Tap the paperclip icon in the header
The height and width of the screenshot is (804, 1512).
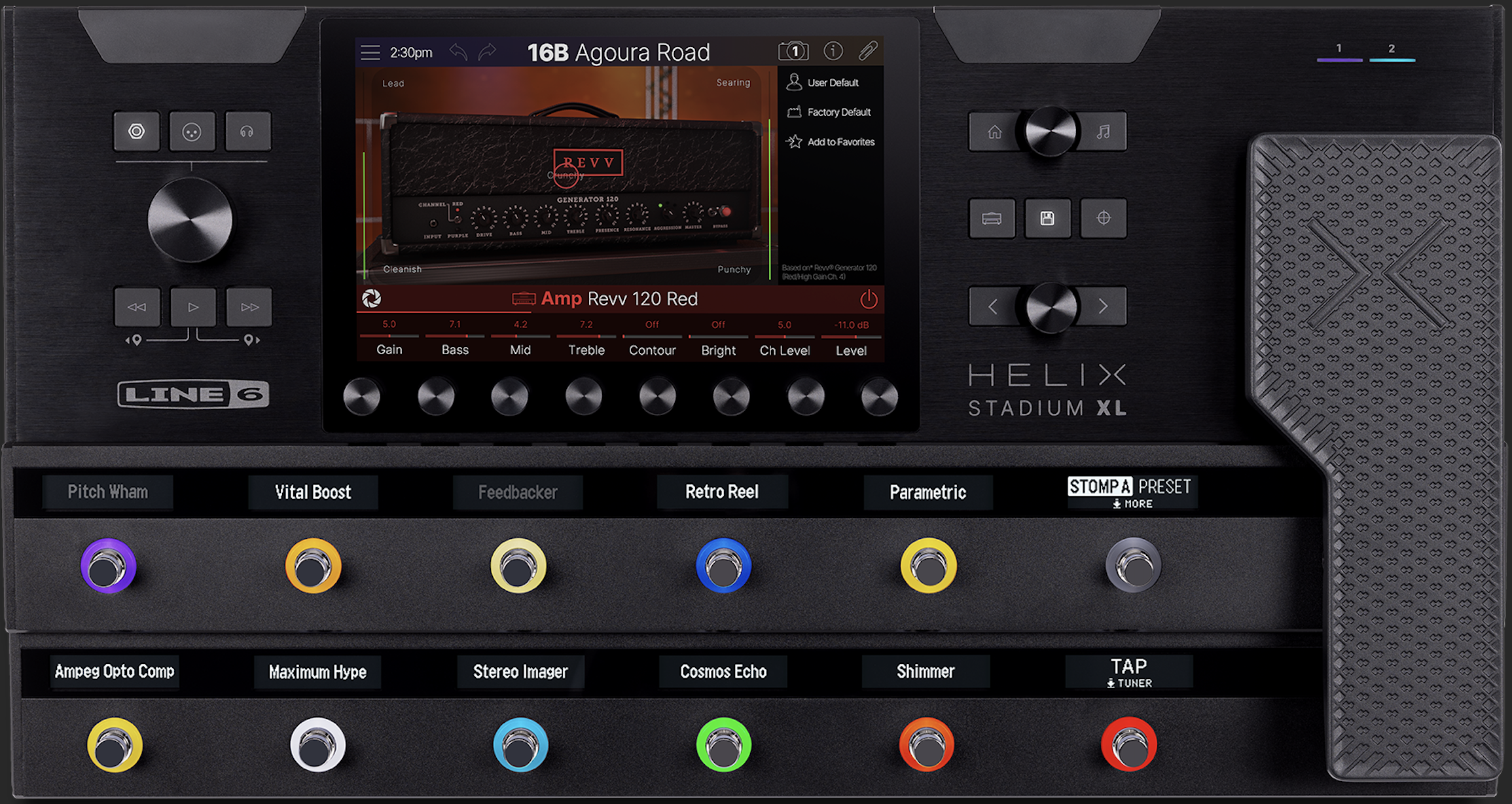click(868, 51)
